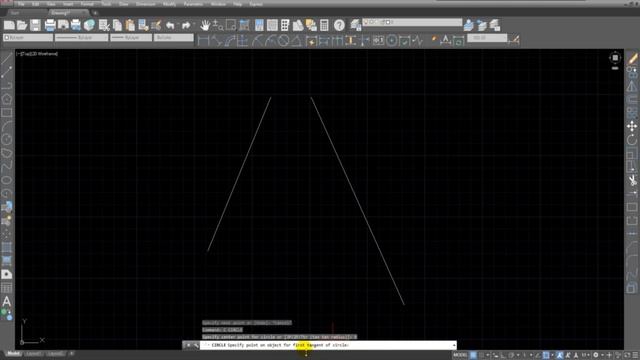Click the Zoom Window icon
The width and height of the screenshot is (640, 360).
[x=231, y=25]
